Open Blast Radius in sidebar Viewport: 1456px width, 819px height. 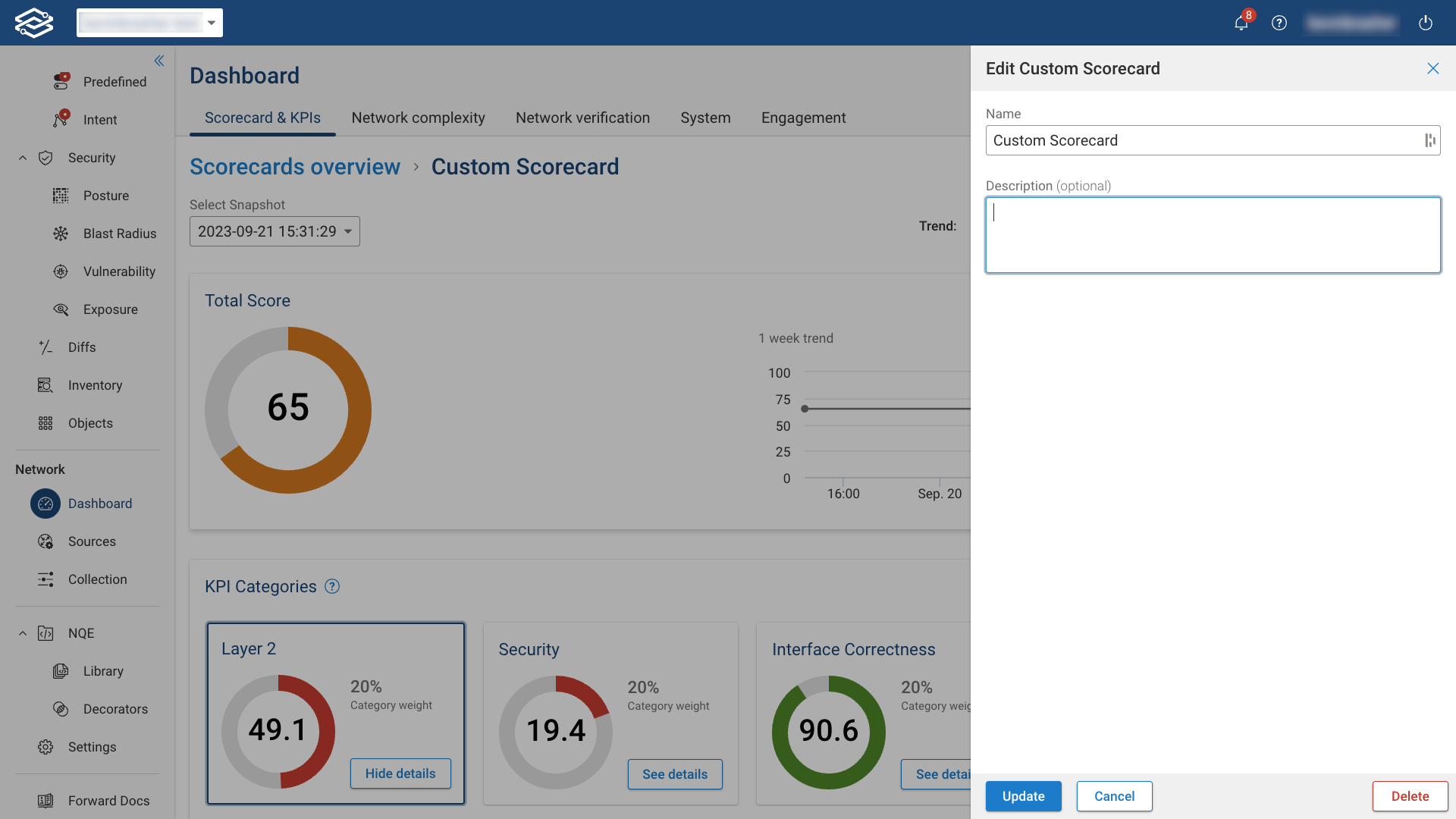119,234
